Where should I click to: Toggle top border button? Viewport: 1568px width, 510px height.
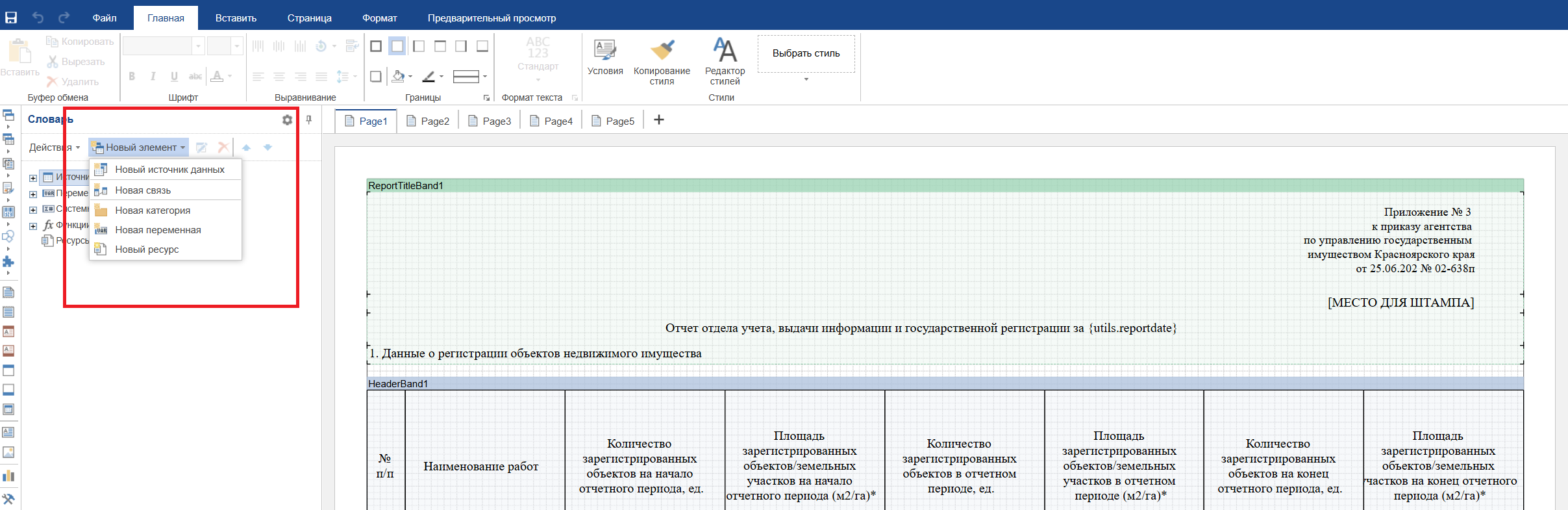pyautogui.click(x=440, y=46)
